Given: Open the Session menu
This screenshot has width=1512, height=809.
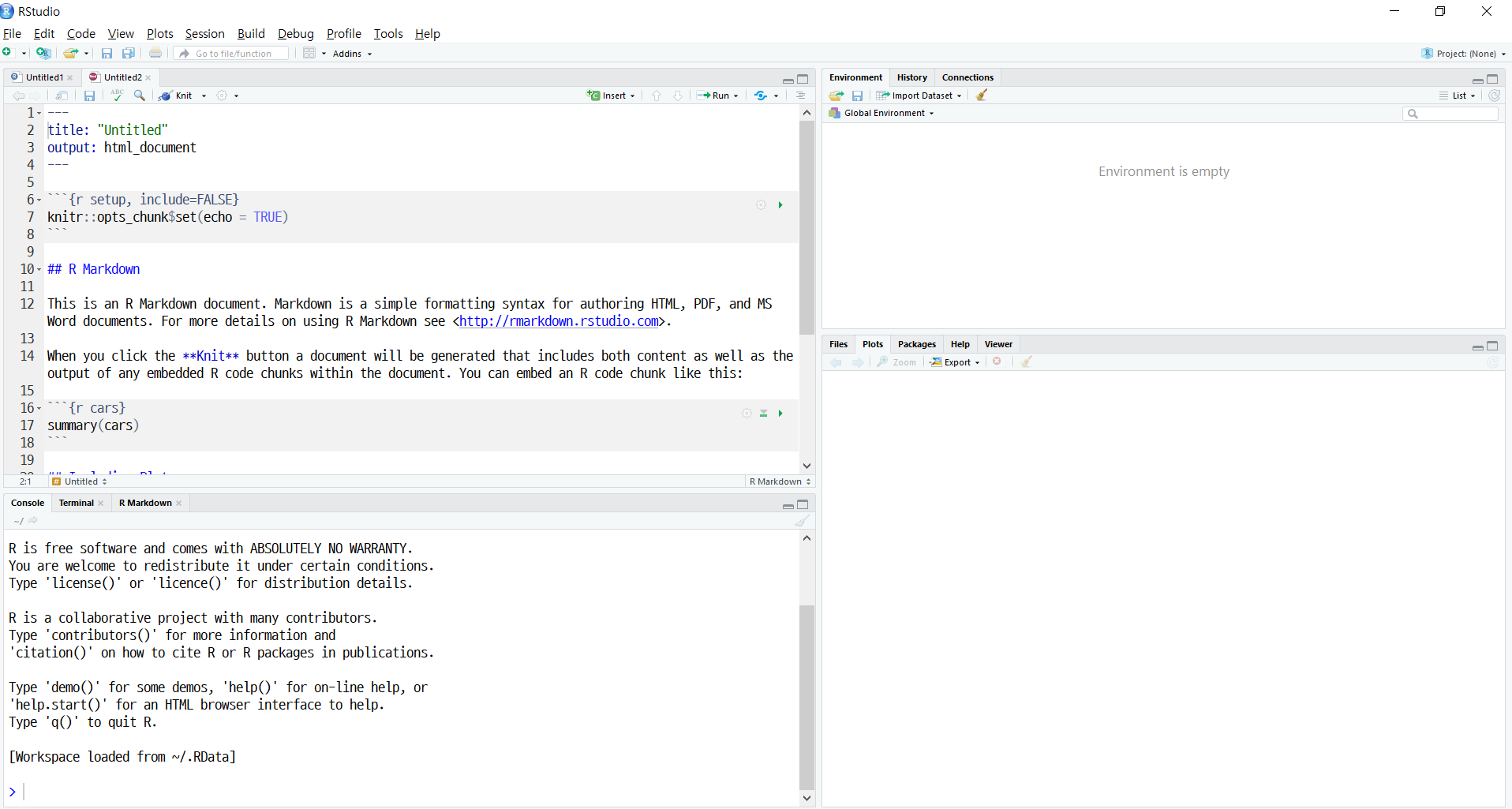Looking at the screenshot, I should [204, 33].
